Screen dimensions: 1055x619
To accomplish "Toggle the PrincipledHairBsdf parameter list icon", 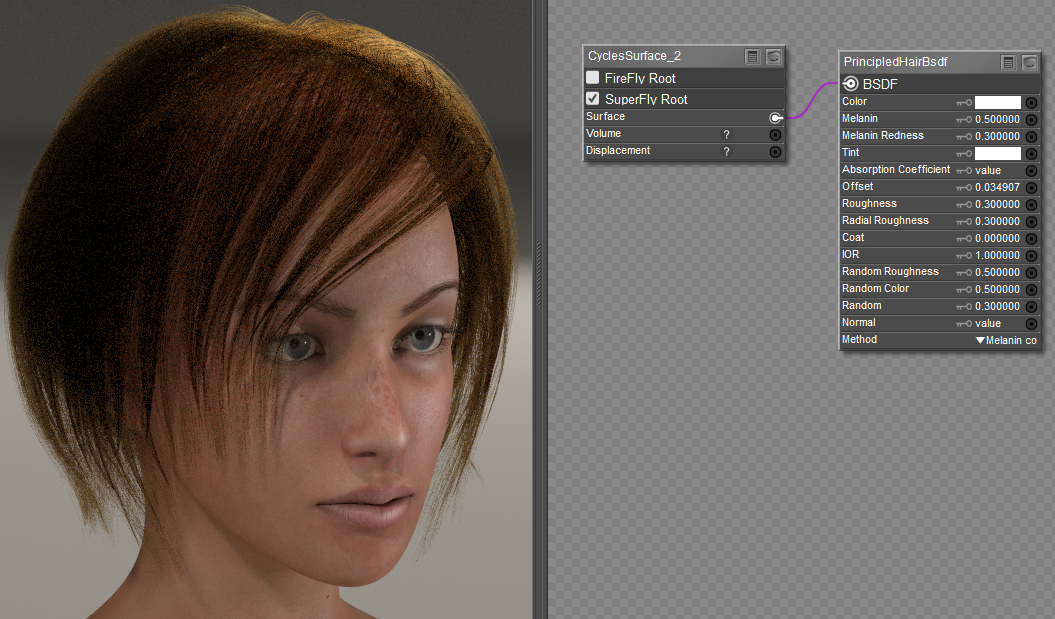I will coord(1009,62).
